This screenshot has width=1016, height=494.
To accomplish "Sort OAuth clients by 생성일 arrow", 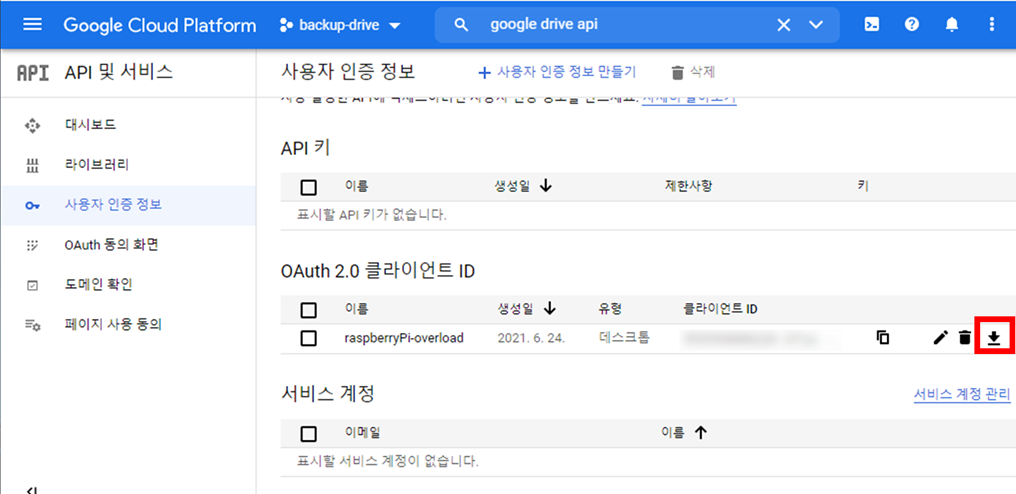I will (x=550, y=309).
